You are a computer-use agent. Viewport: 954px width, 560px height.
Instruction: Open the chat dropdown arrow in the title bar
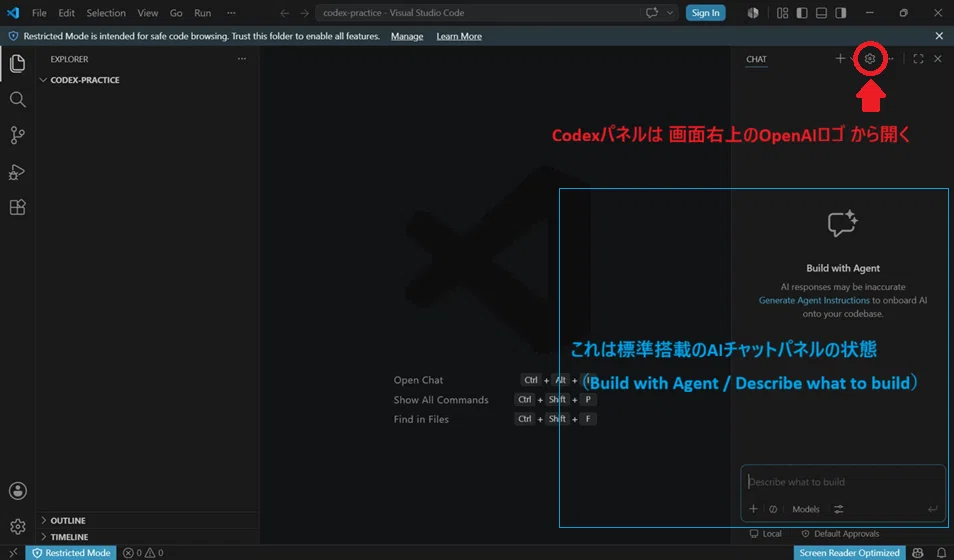click(670, 13)
